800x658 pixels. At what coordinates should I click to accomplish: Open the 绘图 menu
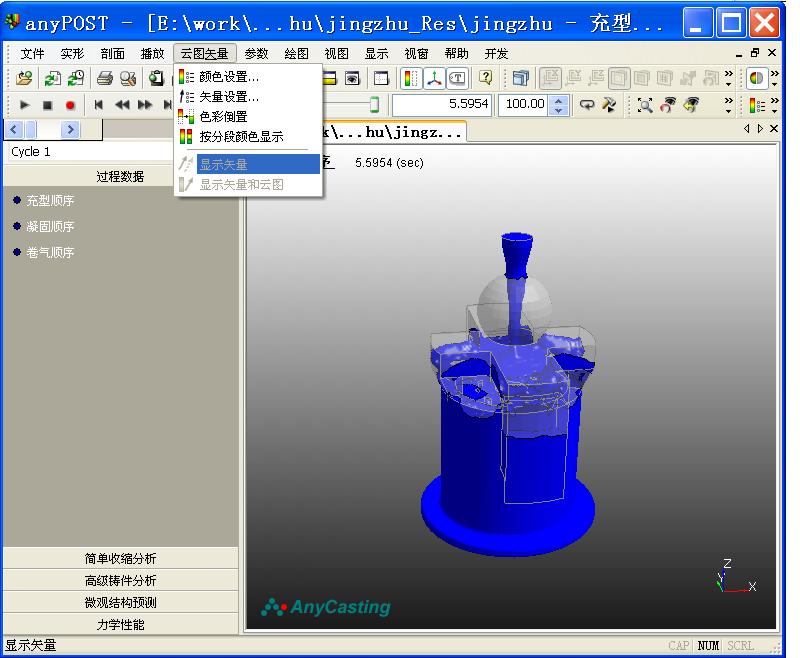296,54
